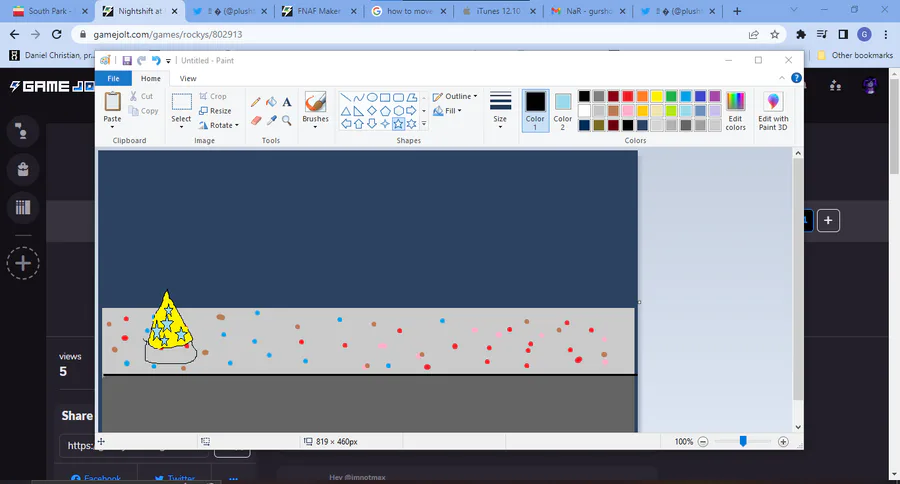Activate Color 2 selector
The height and width of the screenshot is (484, 900).
[x=562, y=111]
